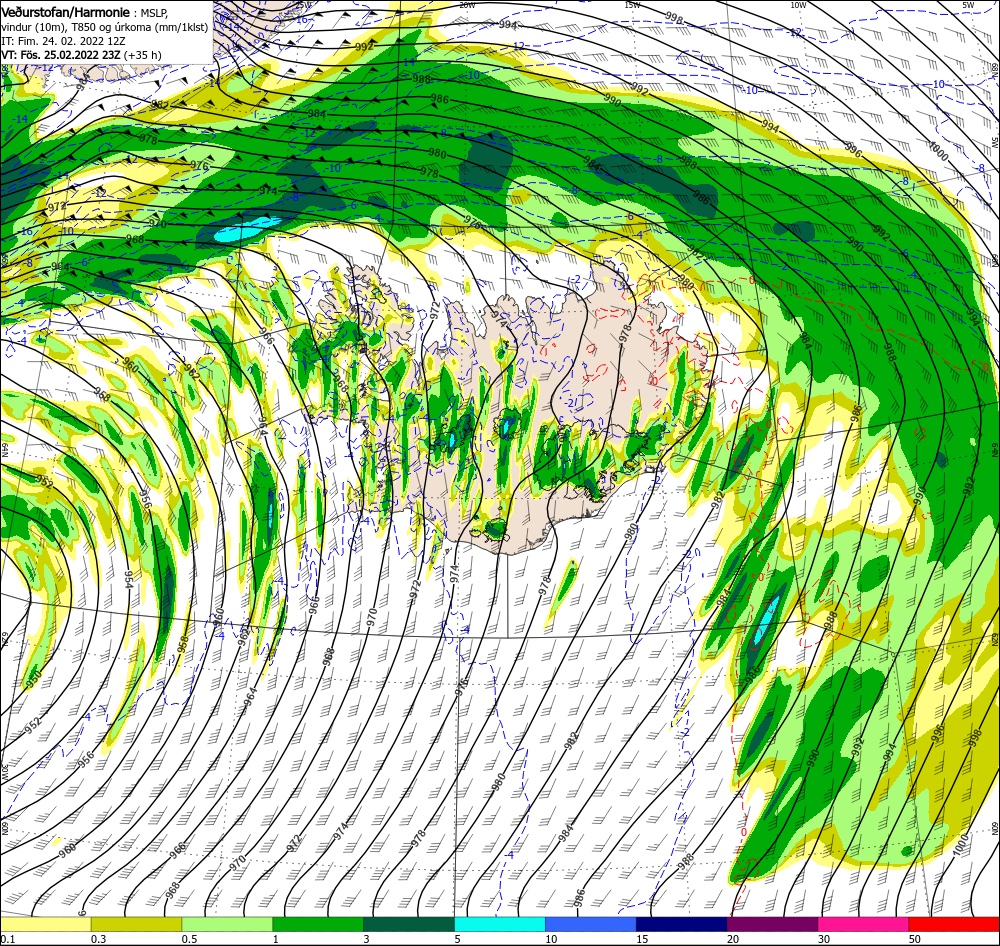Click the legend value '3'
1000x946 pixels.
click(366, 939)
